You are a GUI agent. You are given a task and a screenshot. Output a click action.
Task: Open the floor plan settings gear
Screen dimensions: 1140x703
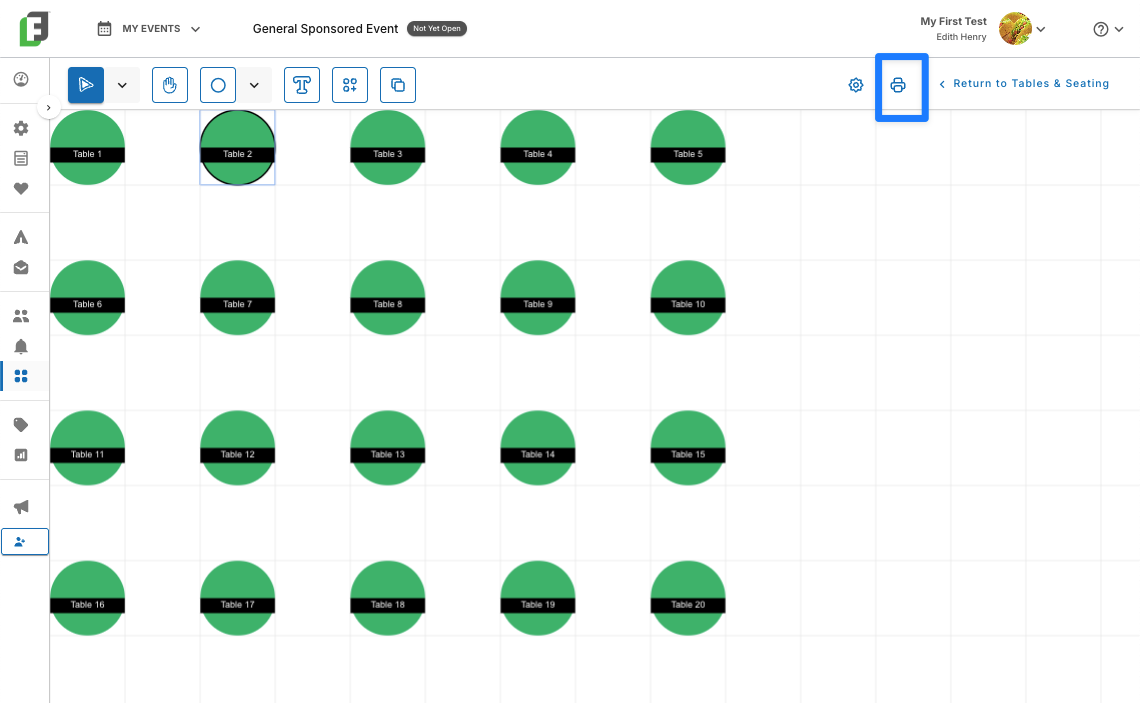(856, 85)
